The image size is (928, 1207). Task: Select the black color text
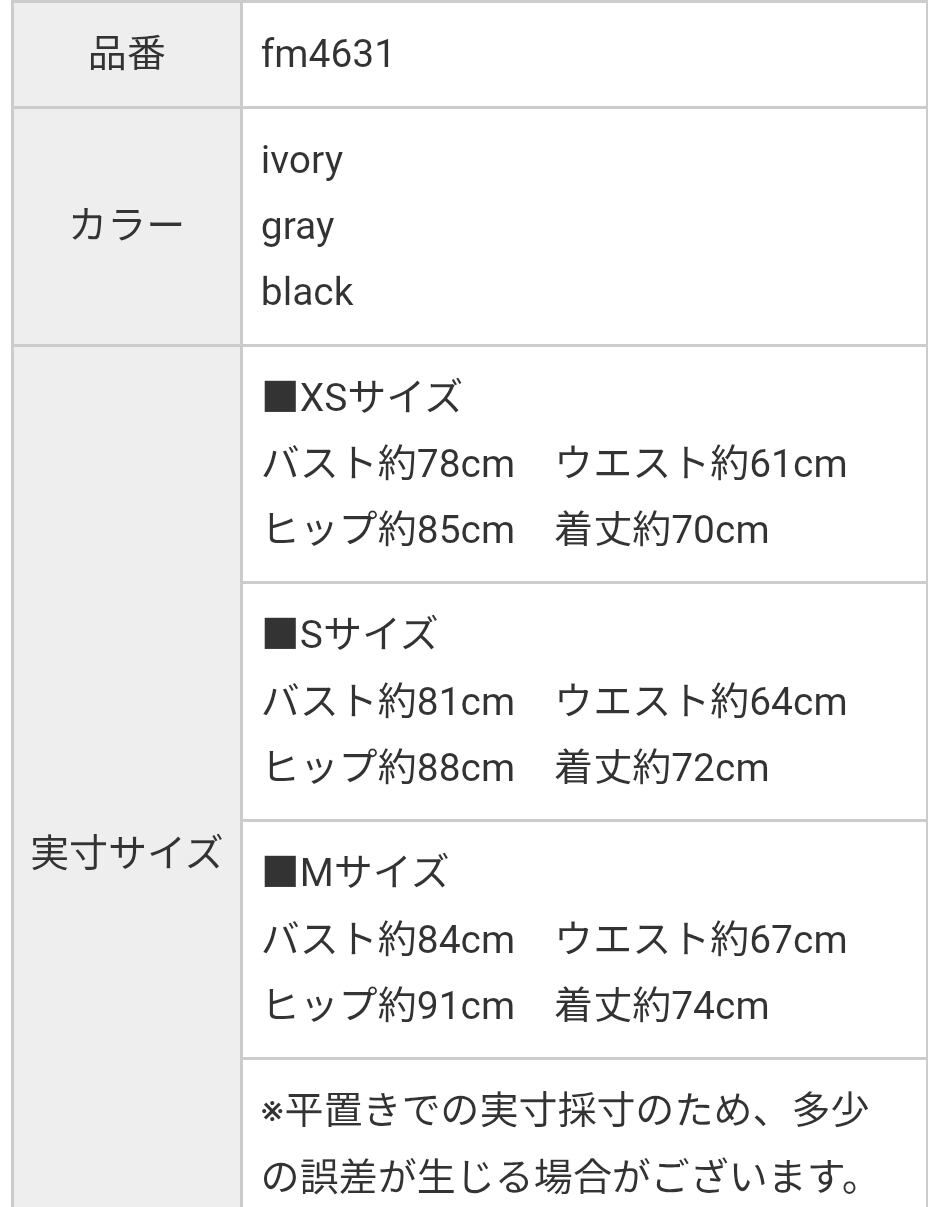(x=307, y=292)
